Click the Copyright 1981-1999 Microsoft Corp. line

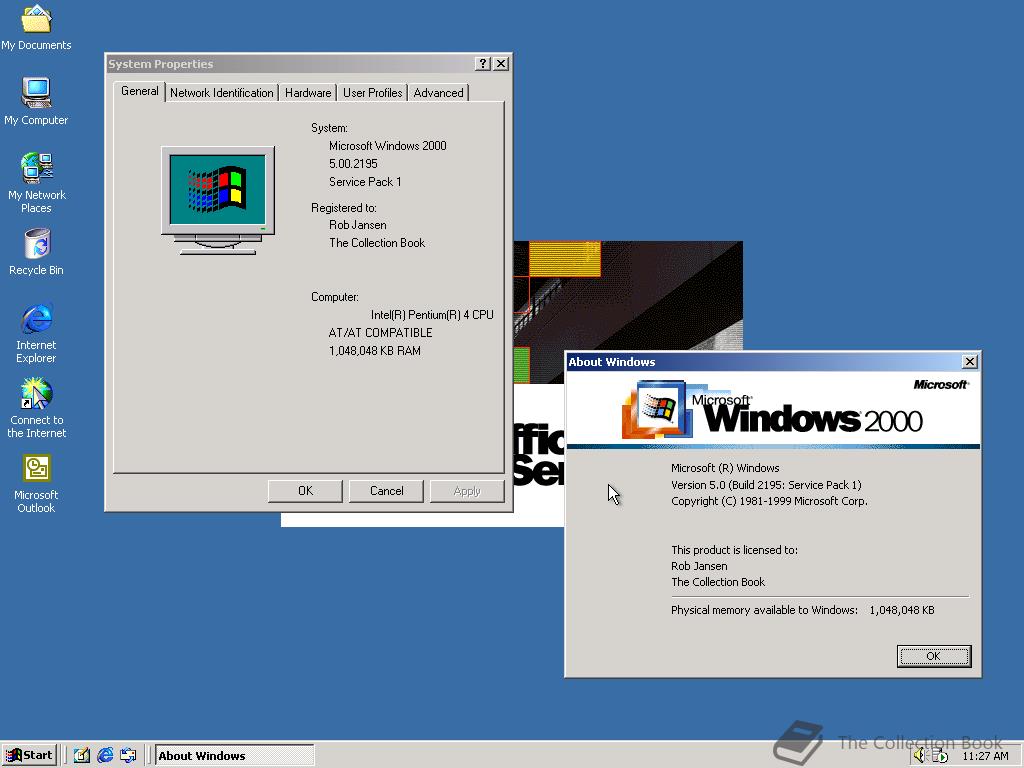(x=769, y=501)
